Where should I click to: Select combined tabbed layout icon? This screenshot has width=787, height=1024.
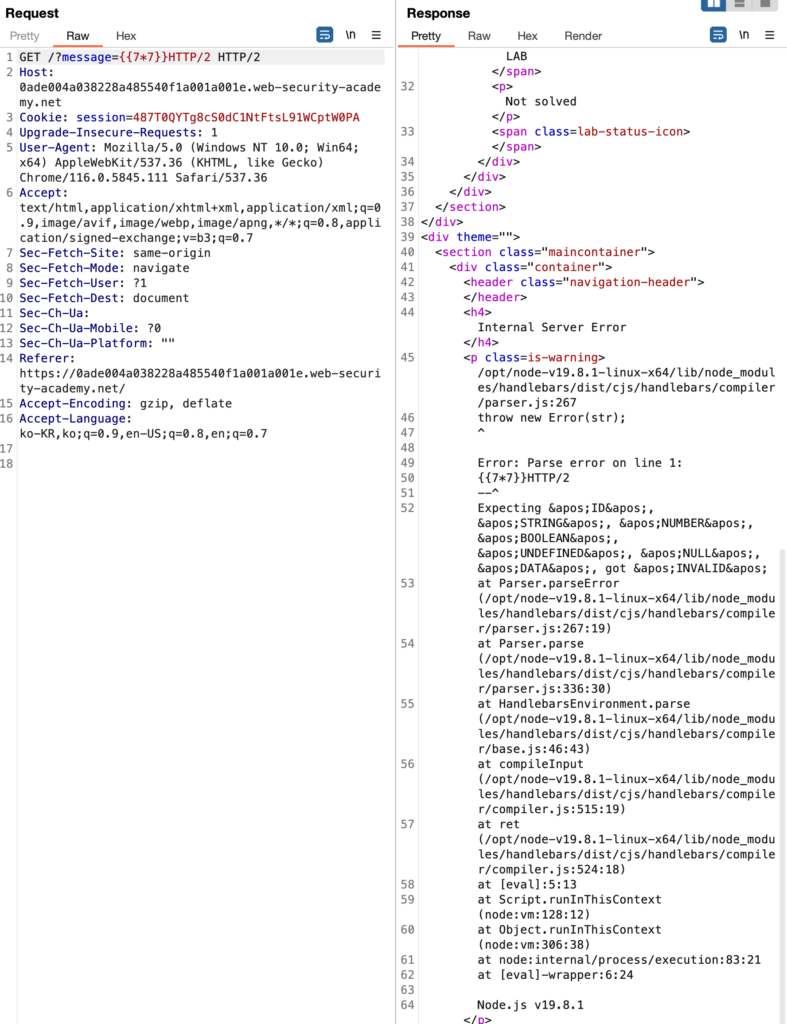765,4
